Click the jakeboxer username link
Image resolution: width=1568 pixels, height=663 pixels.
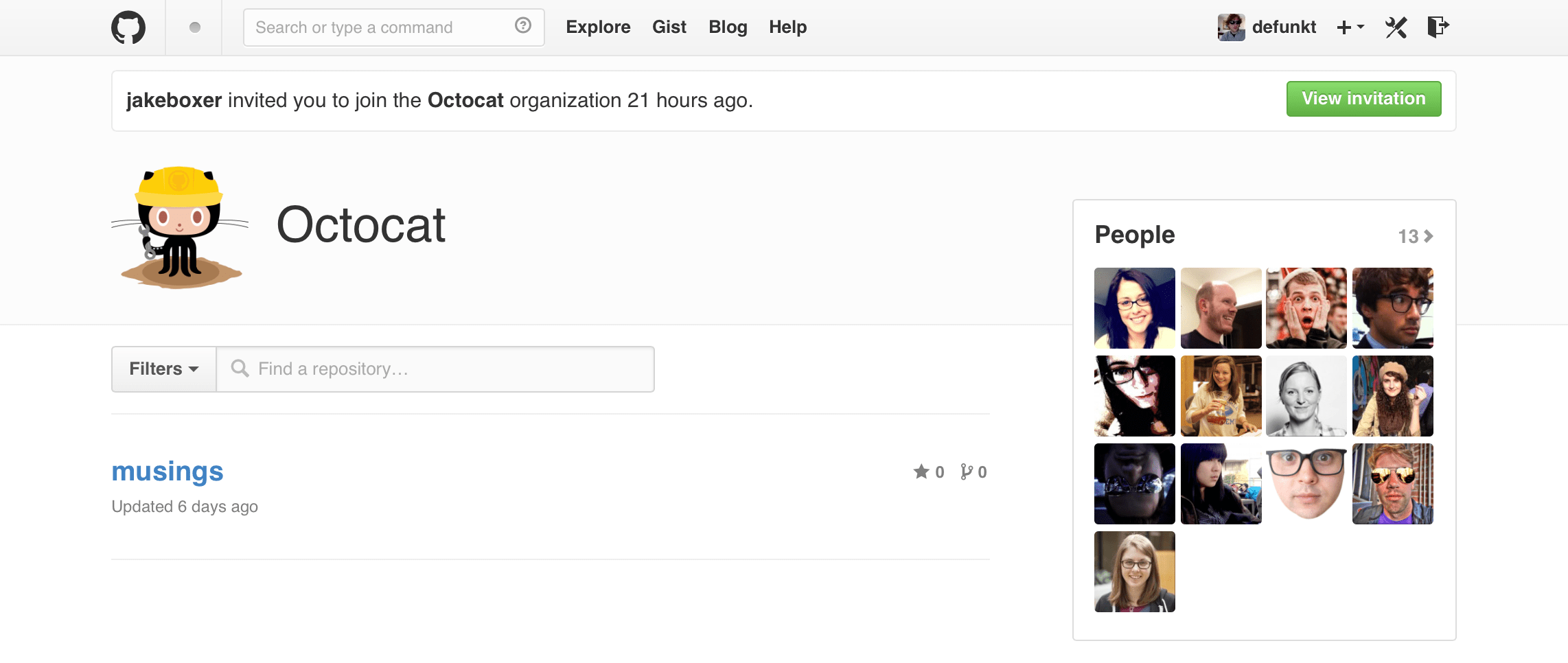(174, 100)
